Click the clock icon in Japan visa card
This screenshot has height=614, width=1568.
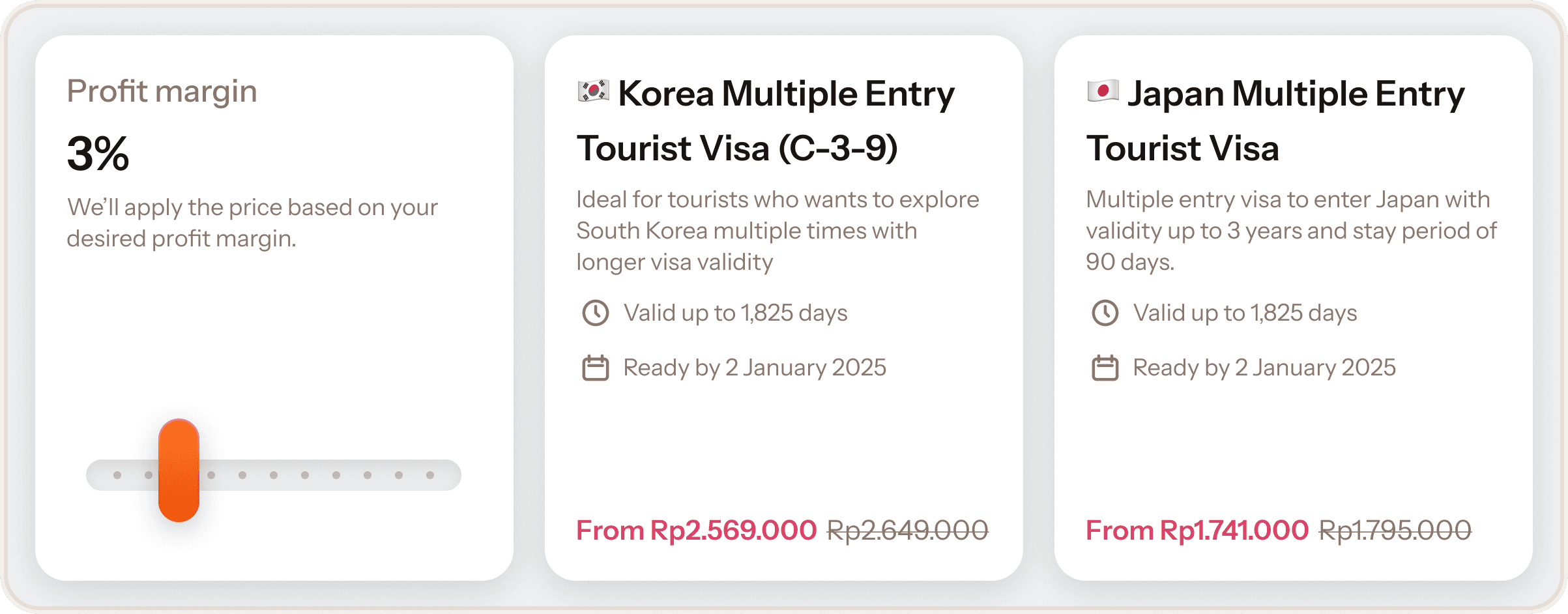(x=1105, y=313)
